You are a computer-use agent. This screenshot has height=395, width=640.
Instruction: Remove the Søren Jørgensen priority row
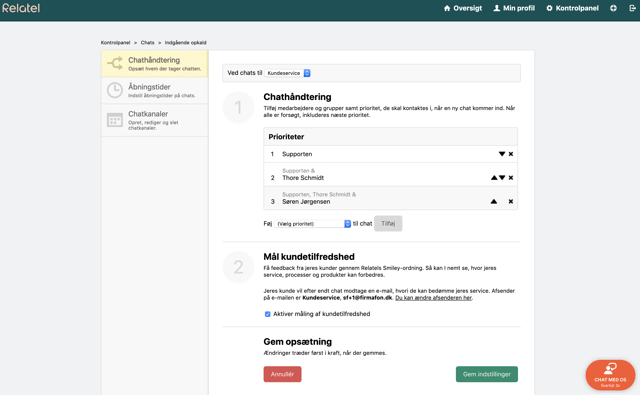[511, 201]
